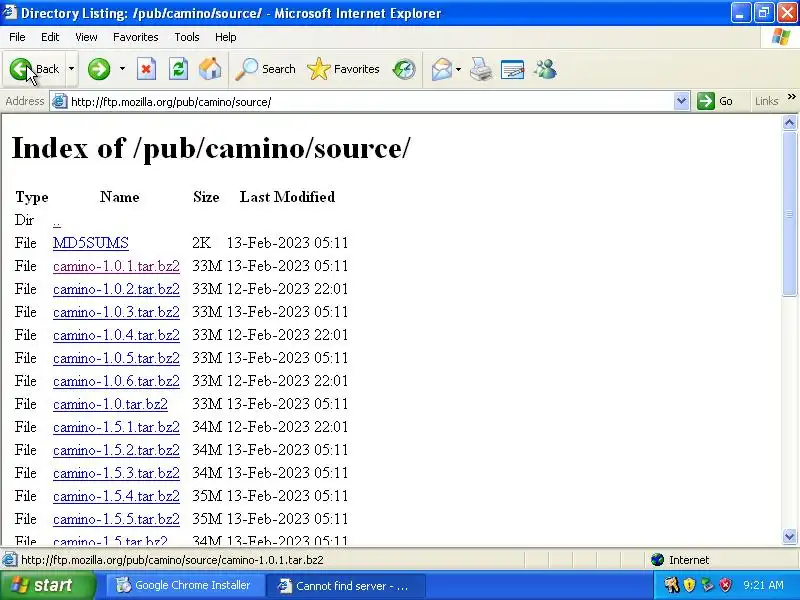
Task: Download camino-1.0.tar.bz2
Action: point(110,404)
